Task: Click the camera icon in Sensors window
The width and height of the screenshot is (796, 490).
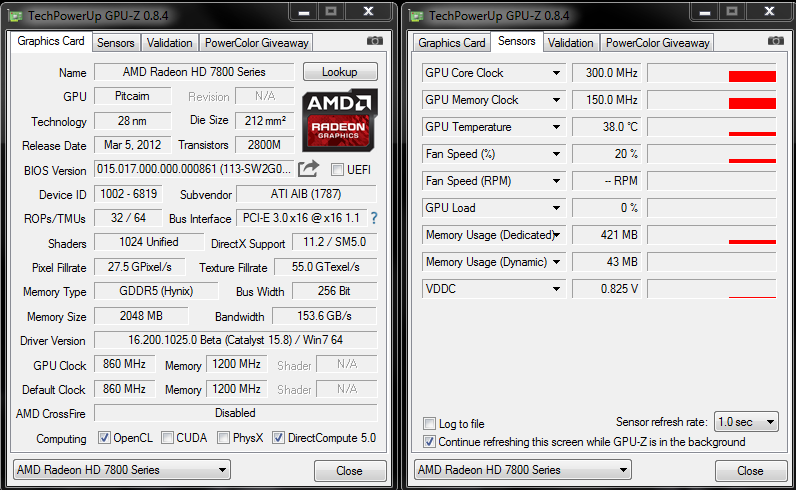Action: coord(775,42)
